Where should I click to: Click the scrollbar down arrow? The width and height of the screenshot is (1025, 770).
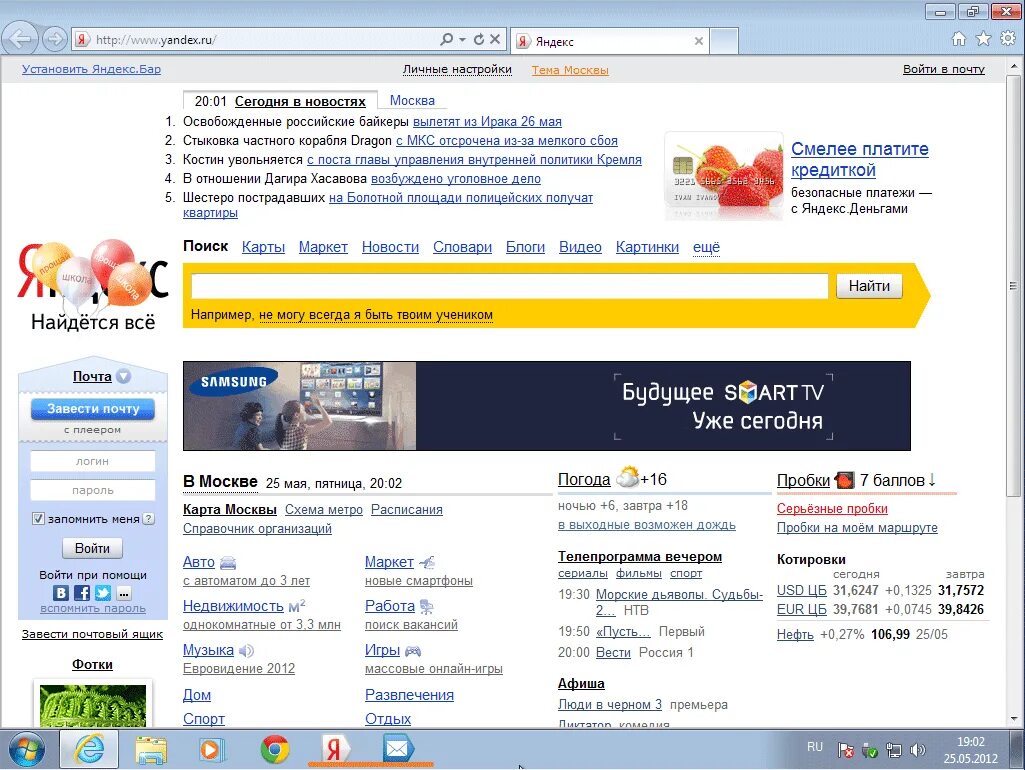pos(1014,719)
